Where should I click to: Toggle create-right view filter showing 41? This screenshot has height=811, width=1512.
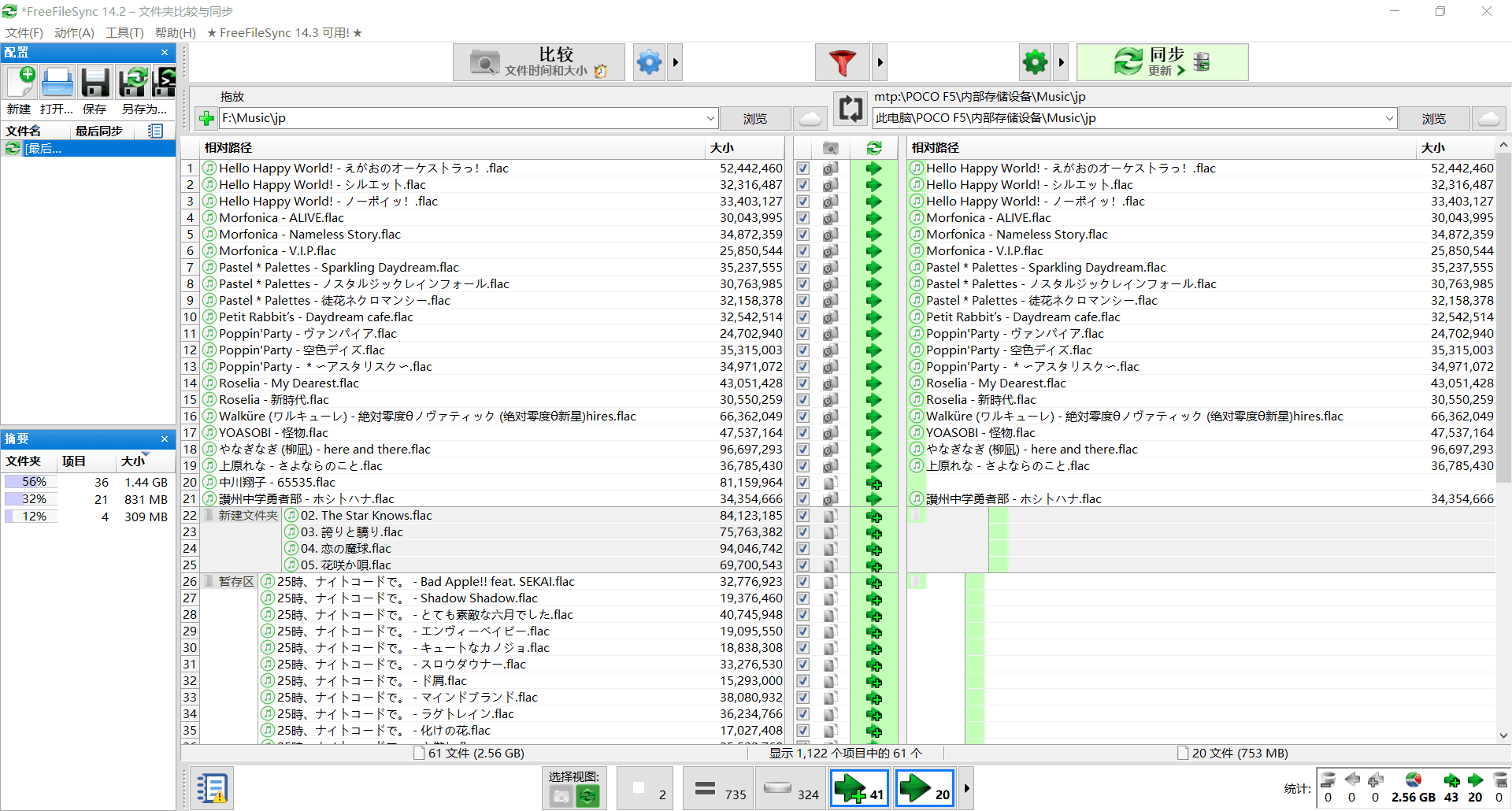[x=859, y=788]
